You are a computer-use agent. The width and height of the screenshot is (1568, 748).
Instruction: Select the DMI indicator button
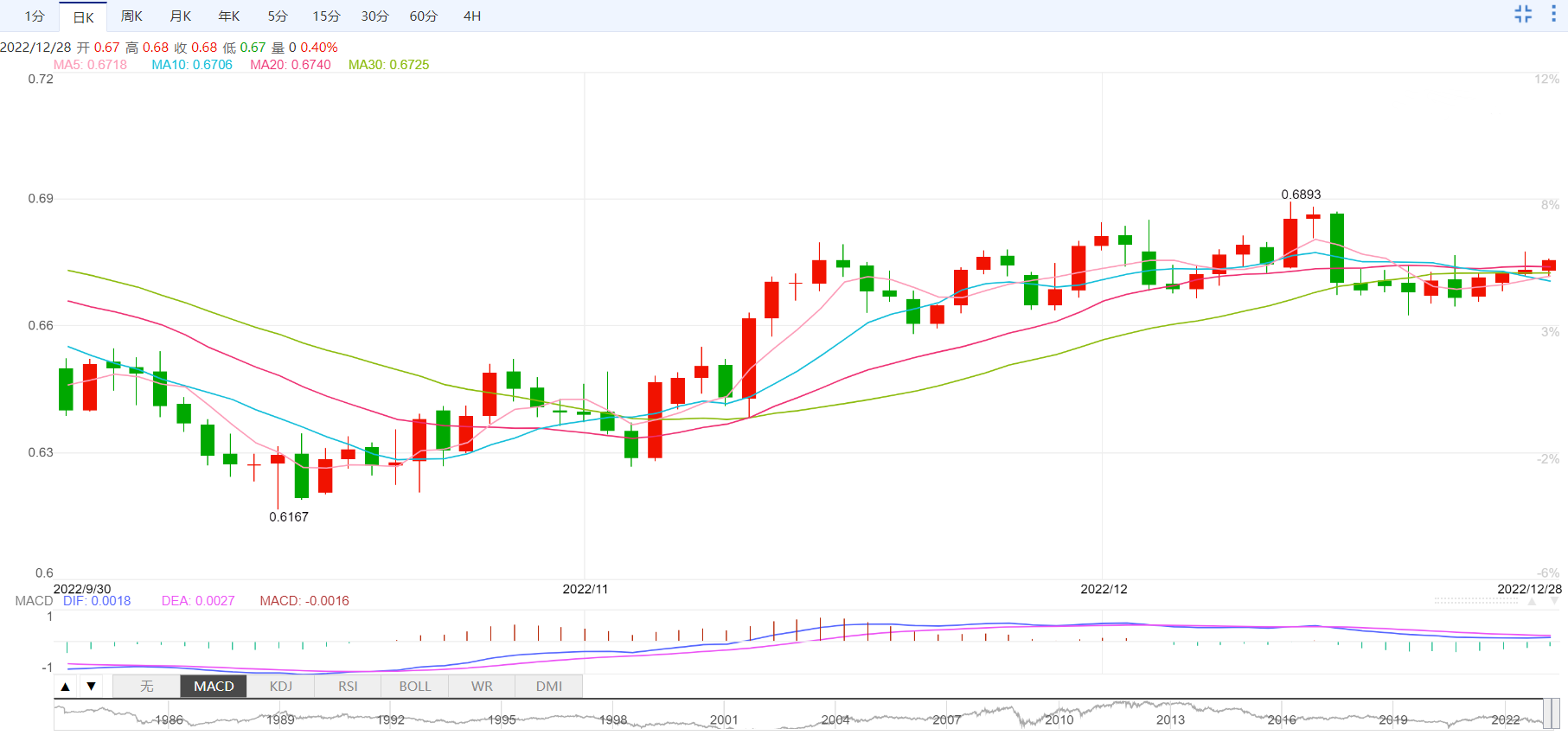click(x=549, y=686)
